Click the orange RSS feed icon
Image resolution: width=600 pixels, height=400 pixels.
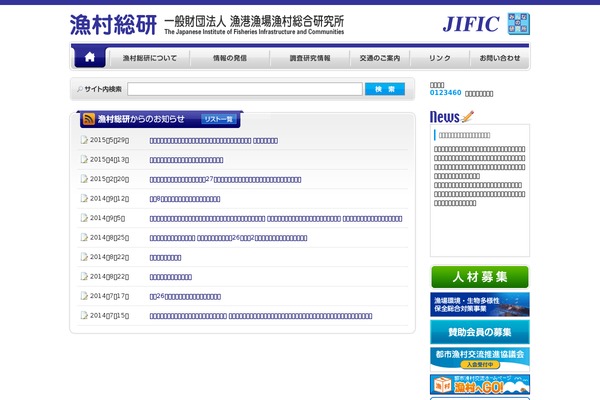click(x=89, y=119)
